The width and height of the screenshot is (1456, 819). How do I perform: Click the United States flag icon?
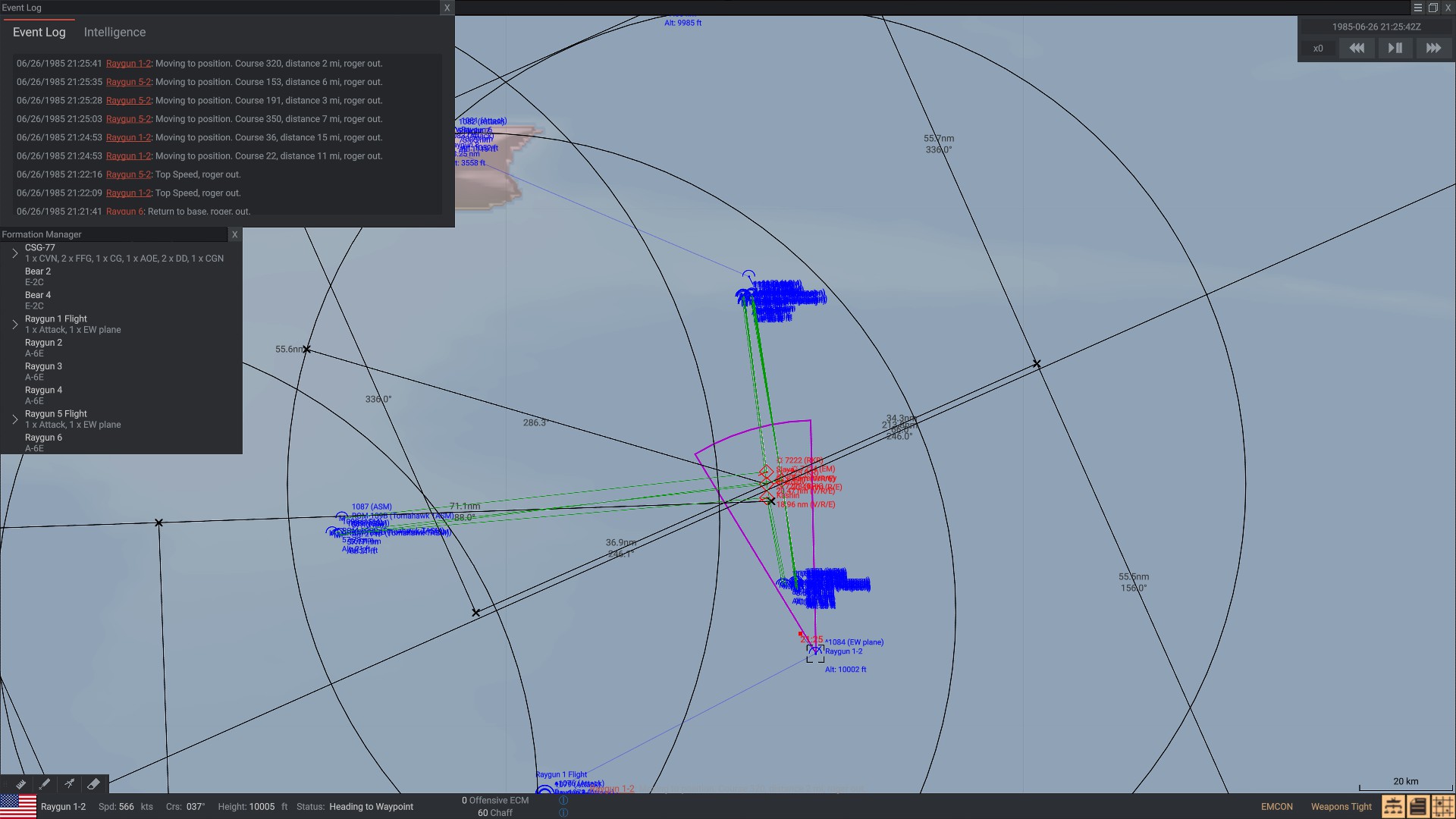(x=18, y=806)
